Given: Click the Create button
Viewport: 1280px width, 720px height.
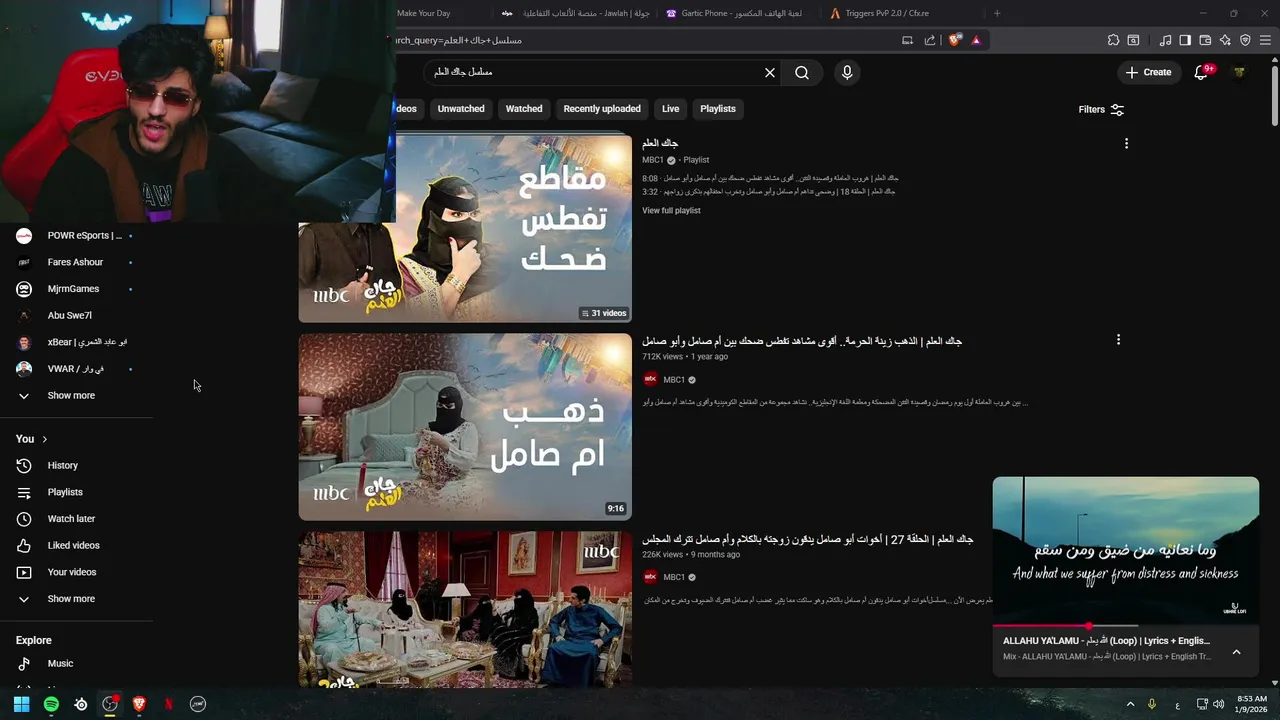Looking at the screenshot, I should coord(1148,72).
